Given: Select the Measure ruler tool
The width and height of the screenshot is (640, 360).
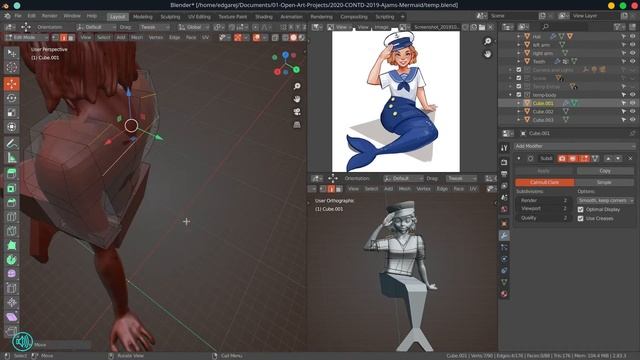Looking at the screenshot, I should pos(11,157).
